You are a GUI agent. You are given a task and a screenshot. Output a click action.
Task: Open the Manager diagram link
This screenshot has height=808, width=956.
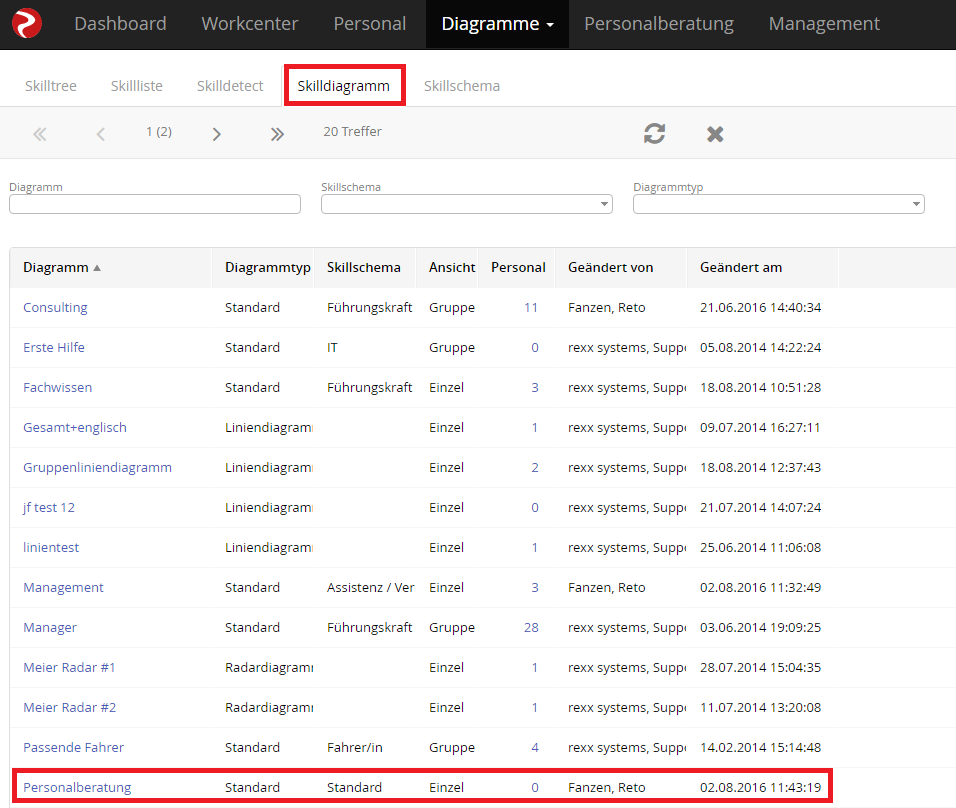(50, 627)
